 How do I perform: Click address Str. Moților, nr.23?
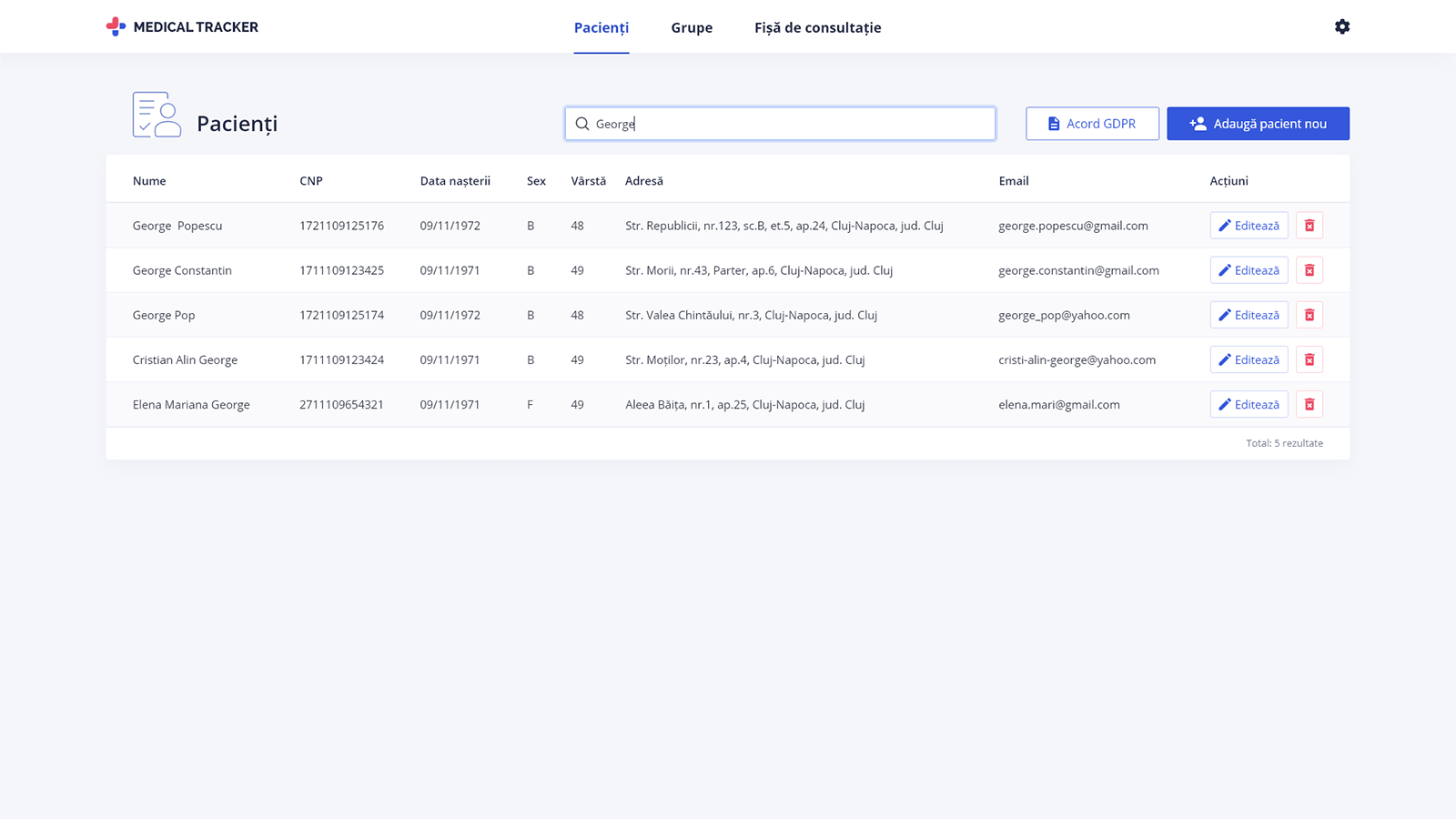(x=744, y=359)
